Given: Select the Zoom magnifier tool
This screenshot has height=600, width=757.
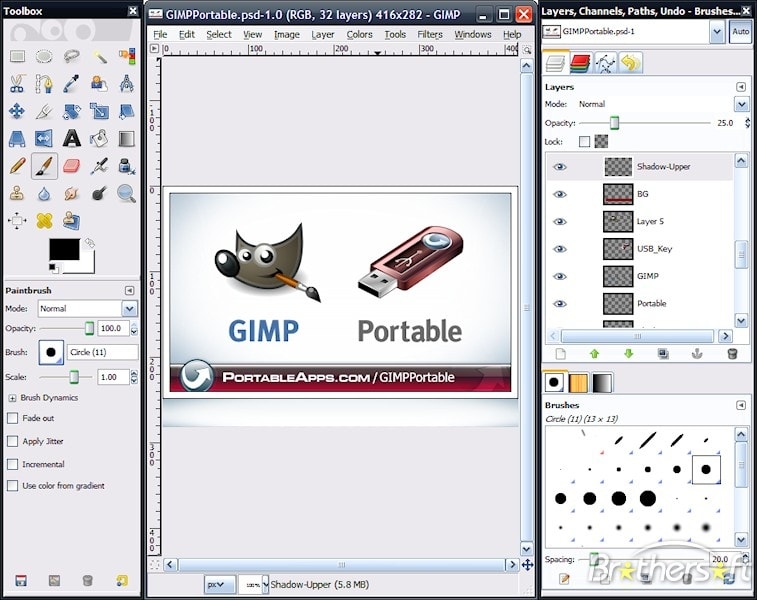Looking at the screenshot, I should pos(126,194).
